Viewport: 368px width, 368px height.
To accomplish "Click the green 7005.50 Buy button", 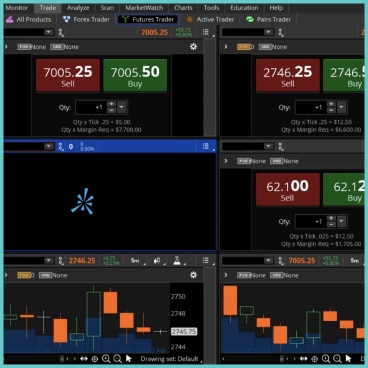I will [x=135, y=75].
